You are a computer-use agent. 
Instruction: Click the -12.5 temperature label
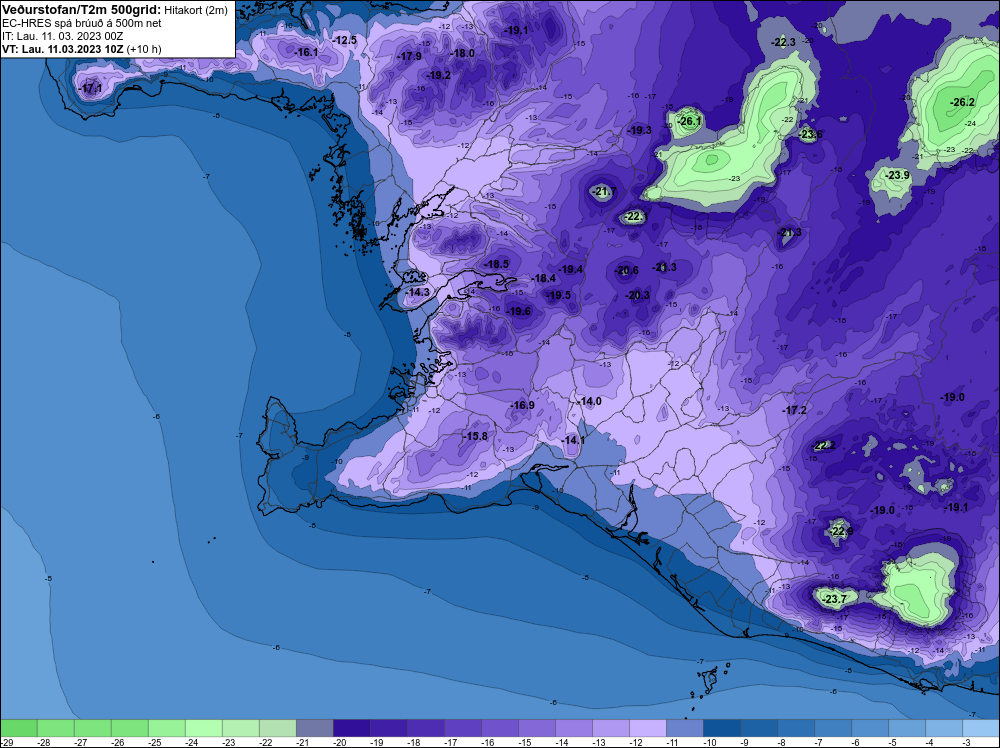pos(345,40)
